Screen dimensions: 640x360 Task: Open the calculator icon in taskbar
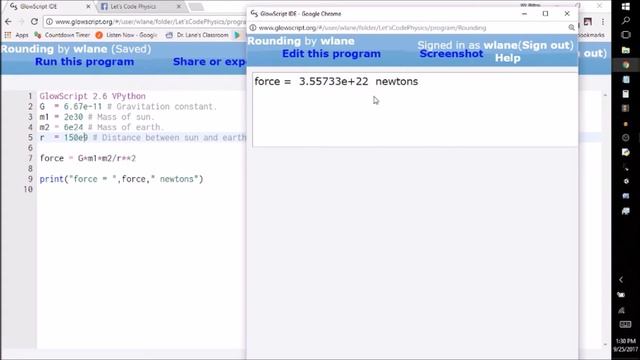[626, 94]
